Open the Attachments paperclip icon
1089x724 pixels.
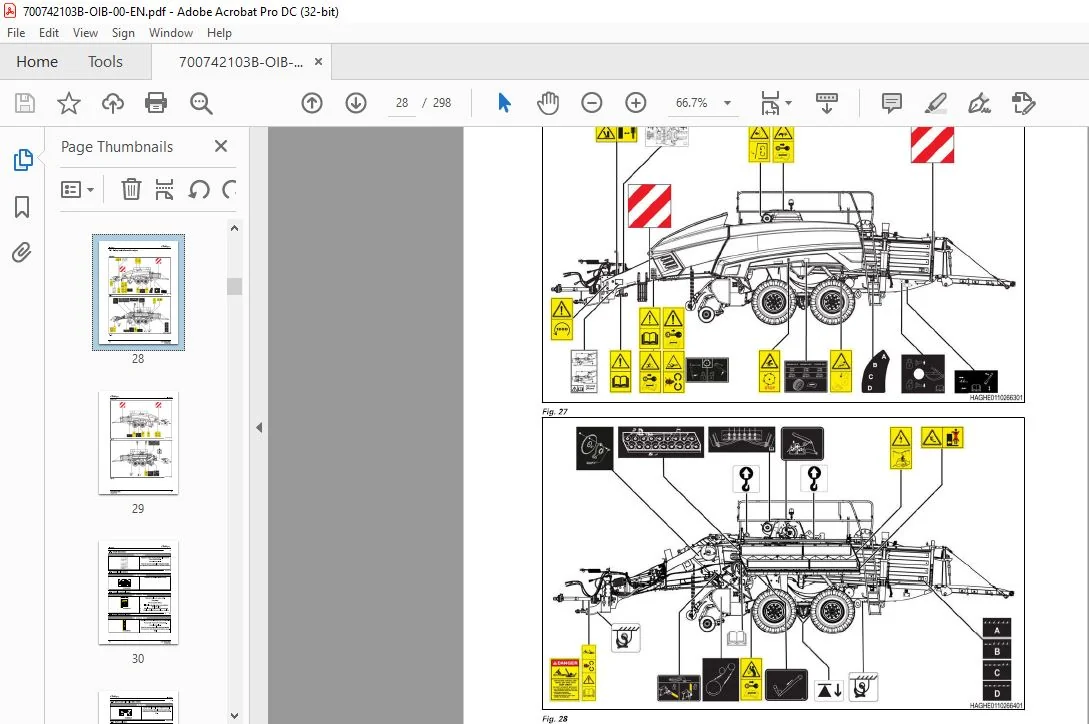click(22, 252)
